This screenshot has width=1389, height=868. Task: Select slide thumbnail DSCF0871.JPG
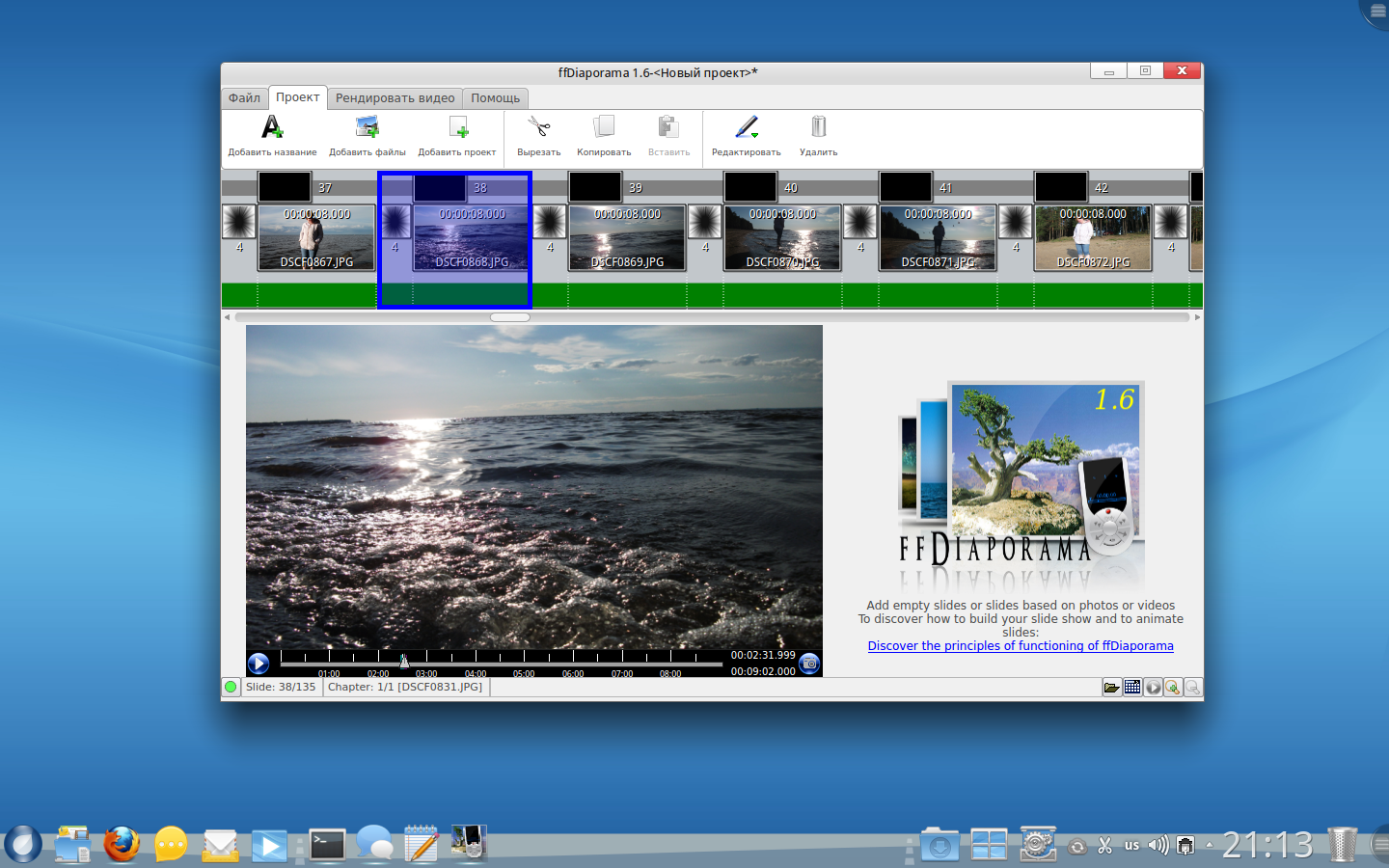[x=938, y=237]
